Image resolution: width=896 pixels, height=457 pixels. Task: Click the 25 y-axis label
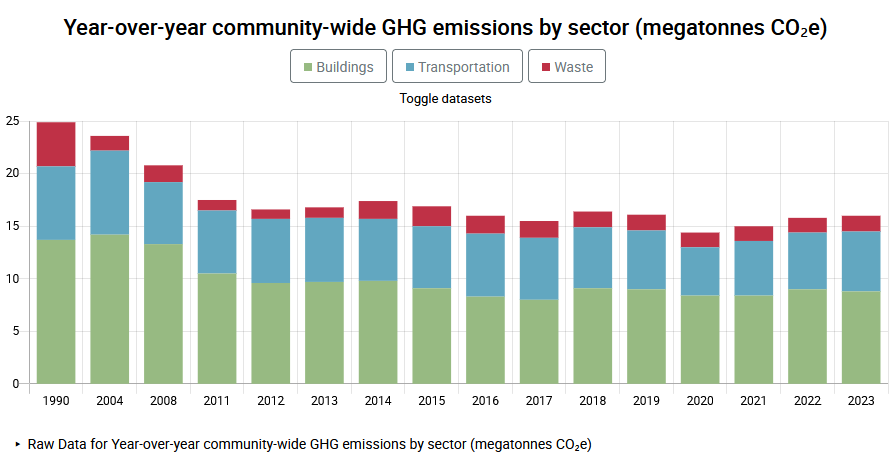13,121
